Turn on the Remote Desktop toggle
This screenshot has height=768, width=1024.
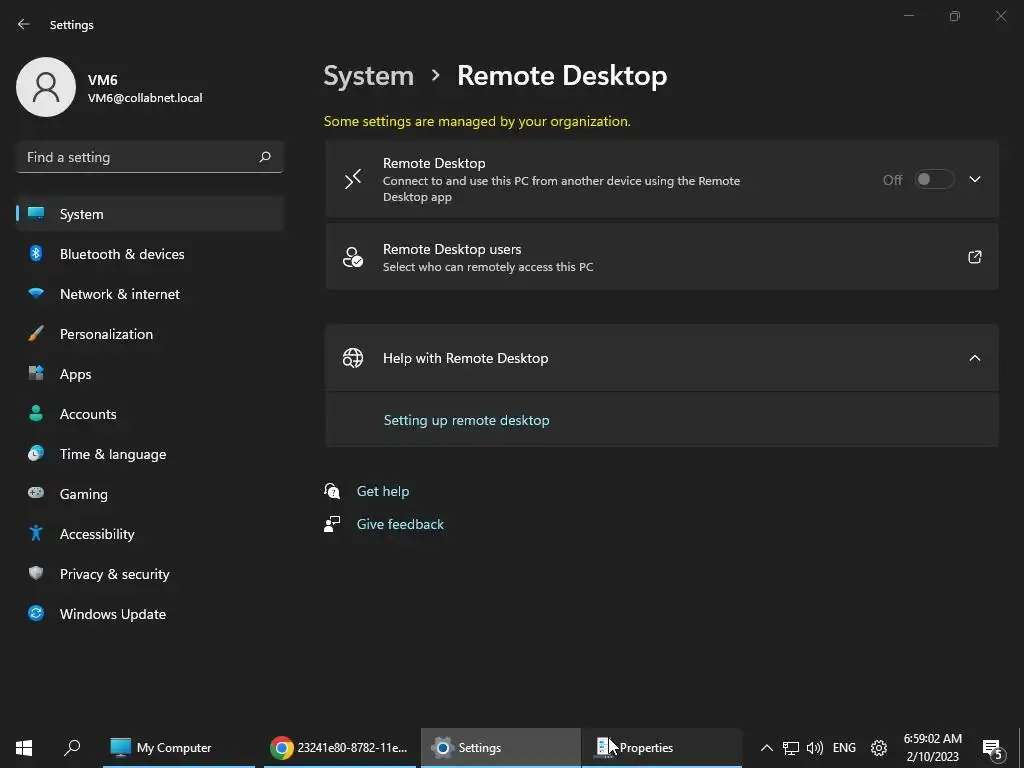click(x=935, y=179)
